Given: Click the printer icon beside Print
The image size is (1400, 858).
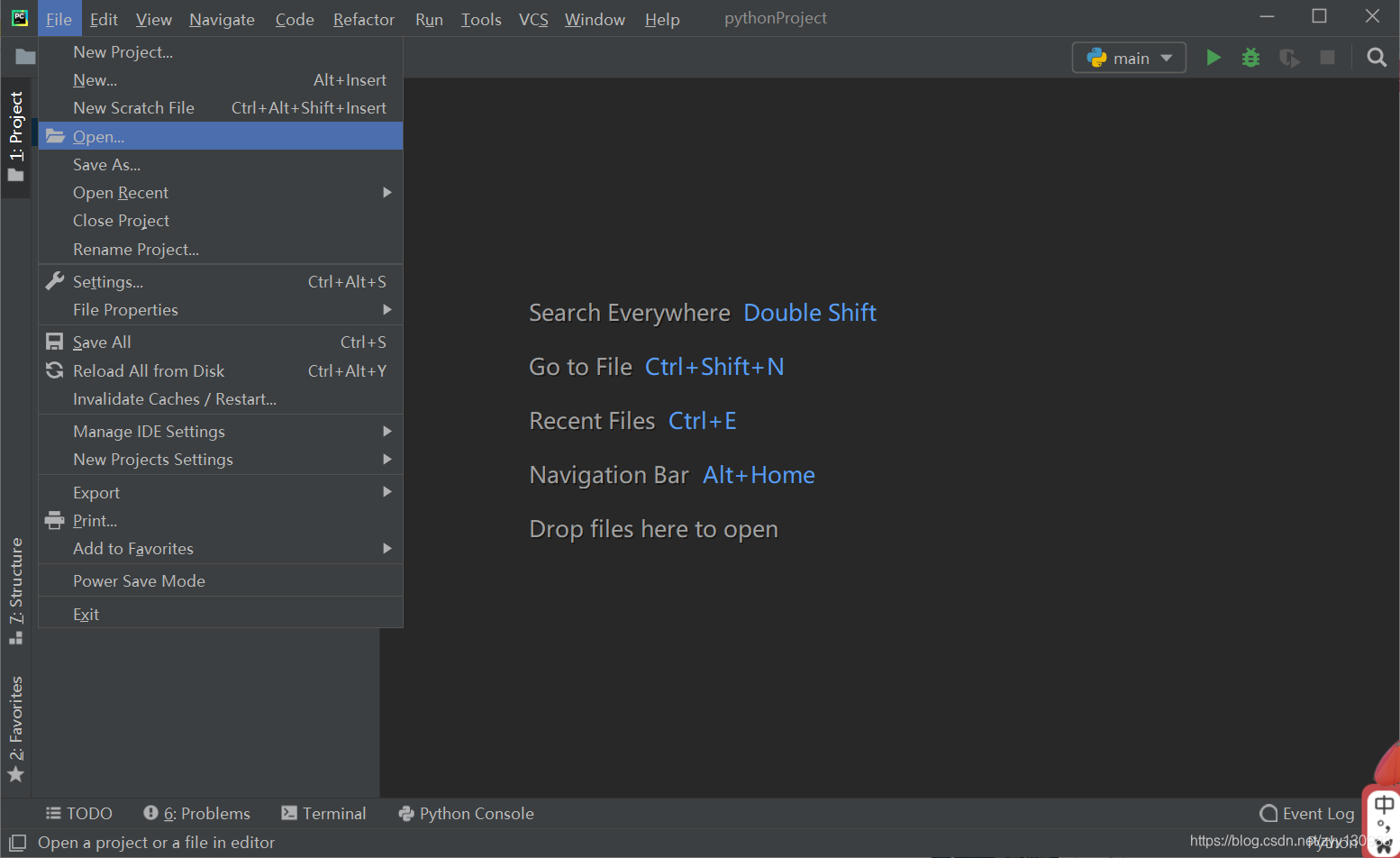Looking at the screenshot, I should (55, 520).
